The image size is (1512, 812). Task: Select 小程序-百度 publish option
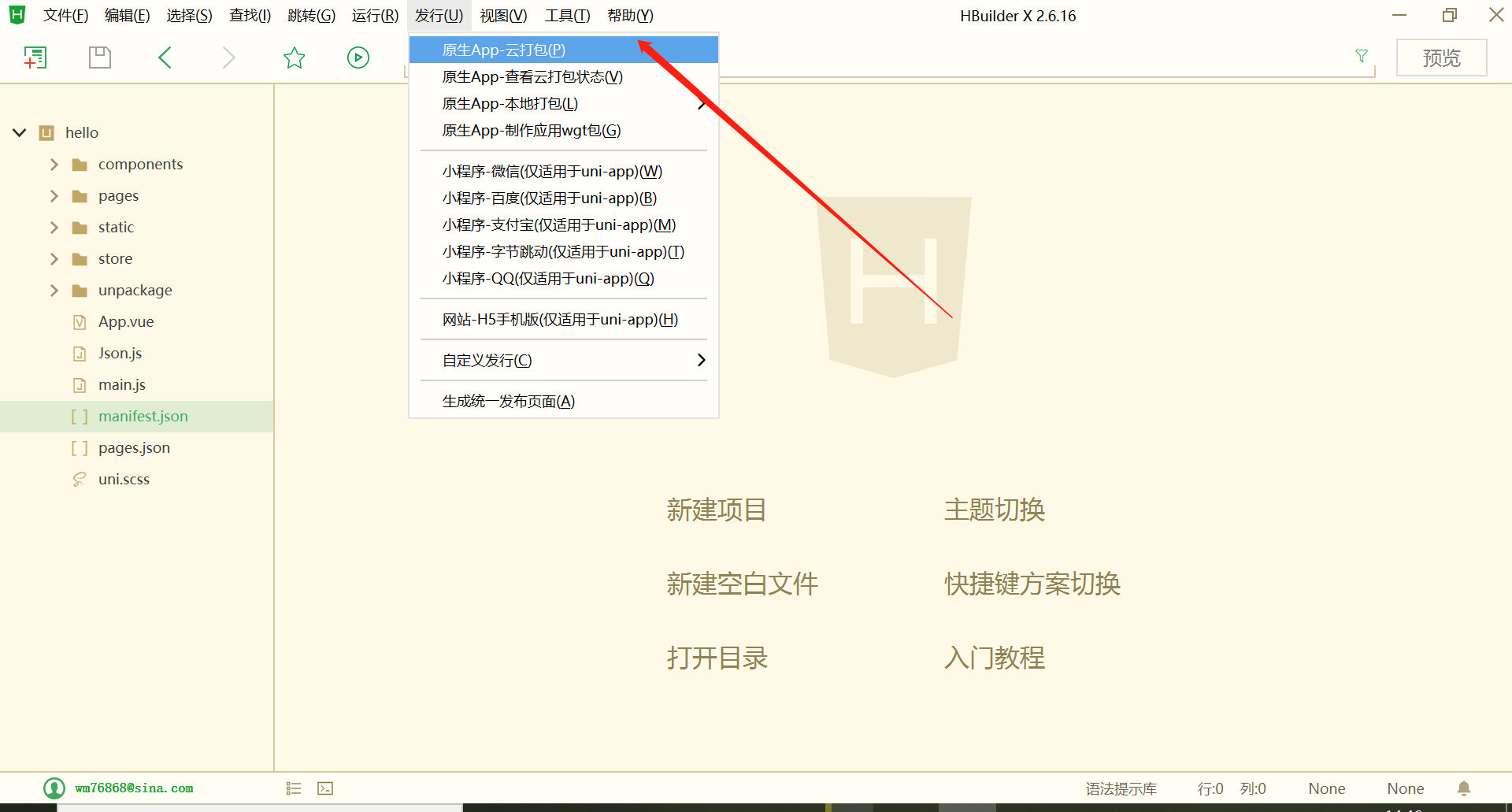point(564,198)
